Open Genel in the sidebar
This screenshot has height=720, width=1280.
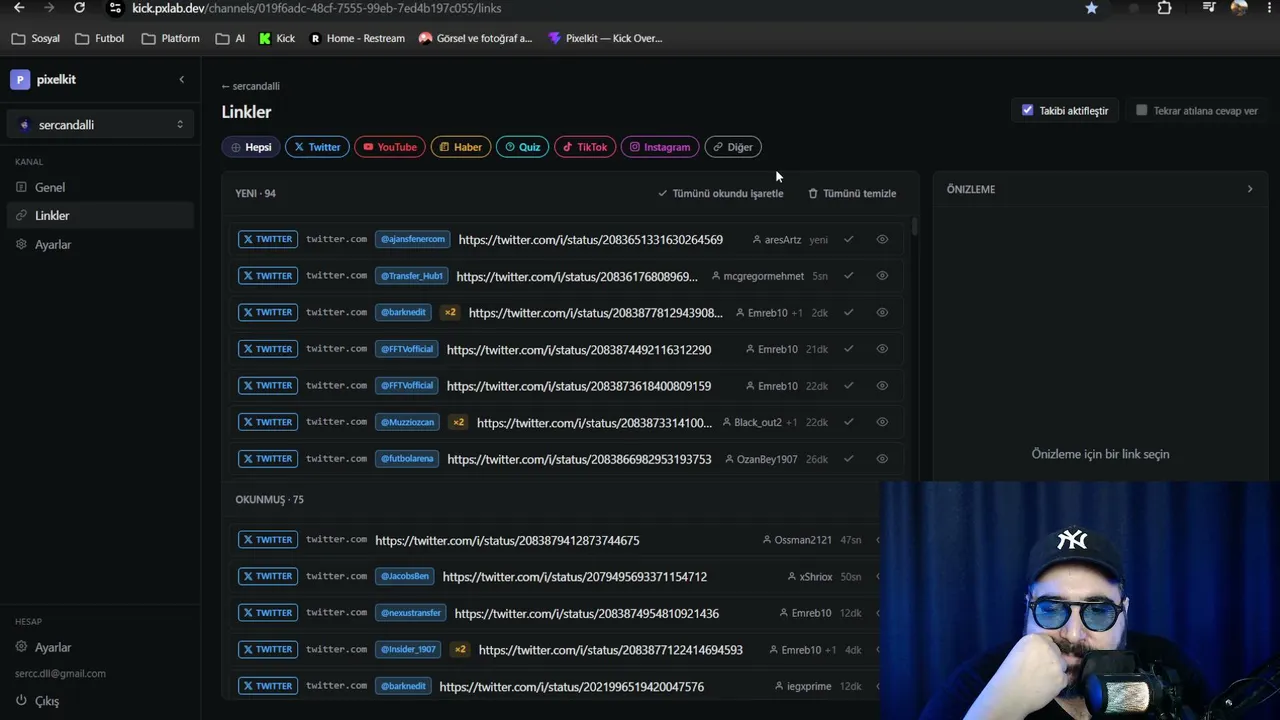pyautogui.click(x=100, y=187)
